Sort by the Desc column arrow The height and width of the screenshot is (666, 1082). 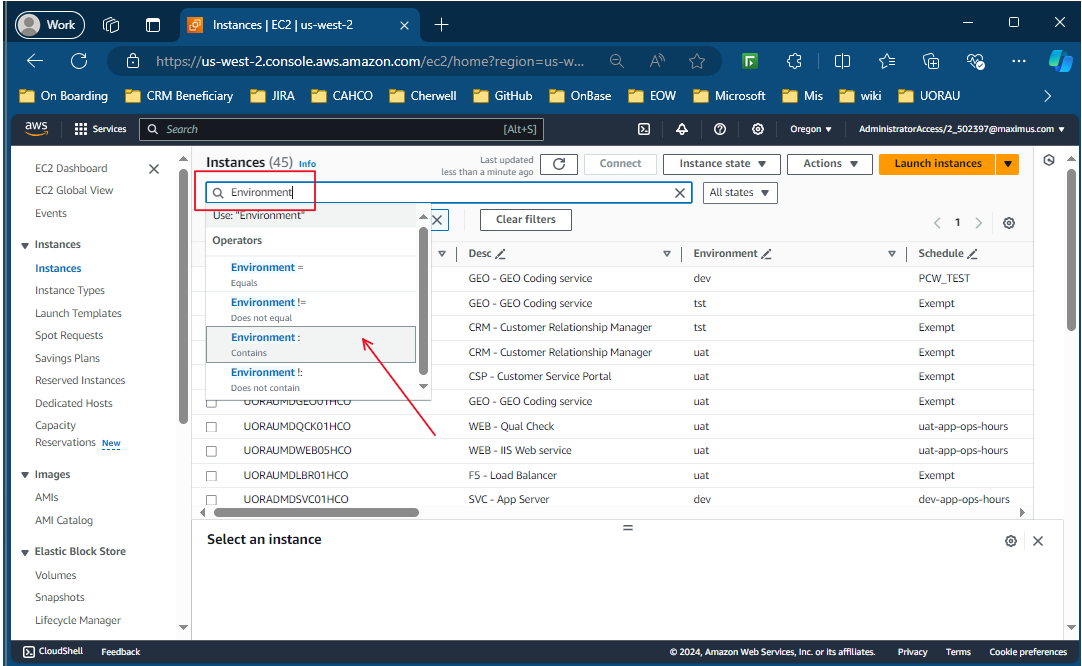point(667,254)
